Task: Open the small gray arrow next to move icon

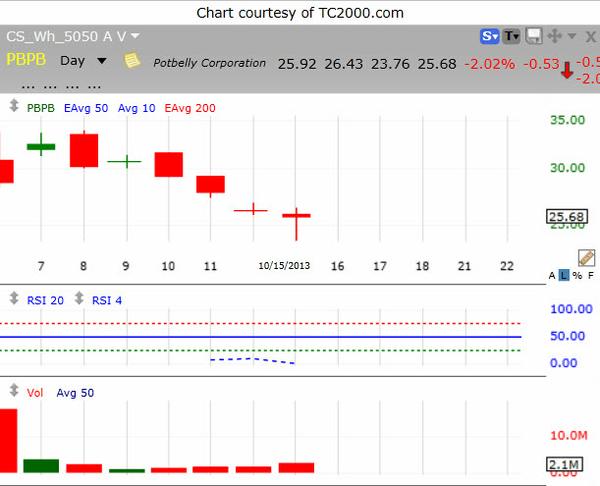Action: 572,36
